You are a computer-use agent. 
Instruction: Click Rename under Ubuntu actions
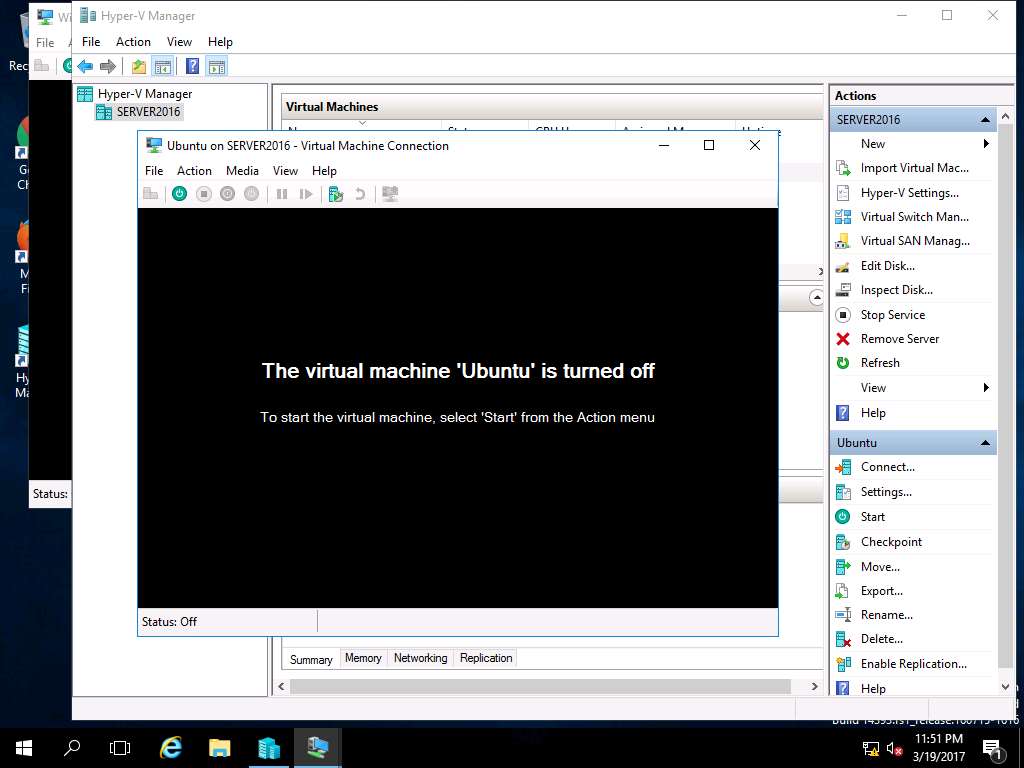tap(886, 615)
